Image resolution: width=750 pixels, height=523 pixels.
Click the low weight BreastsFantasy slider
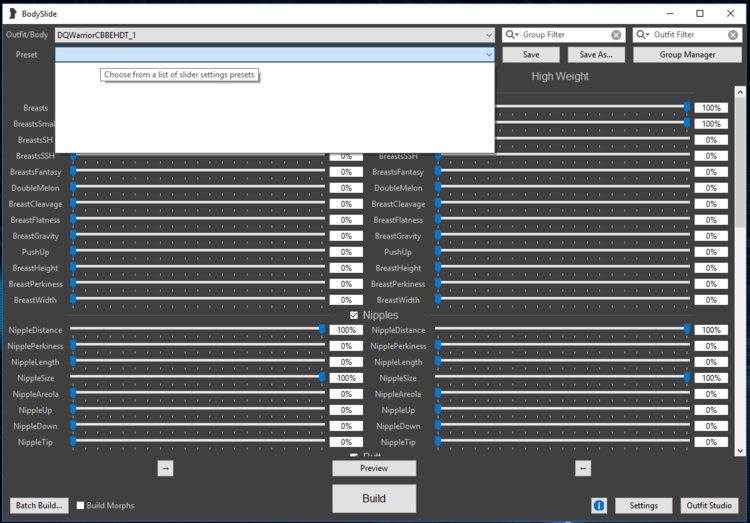coord(198,171)
